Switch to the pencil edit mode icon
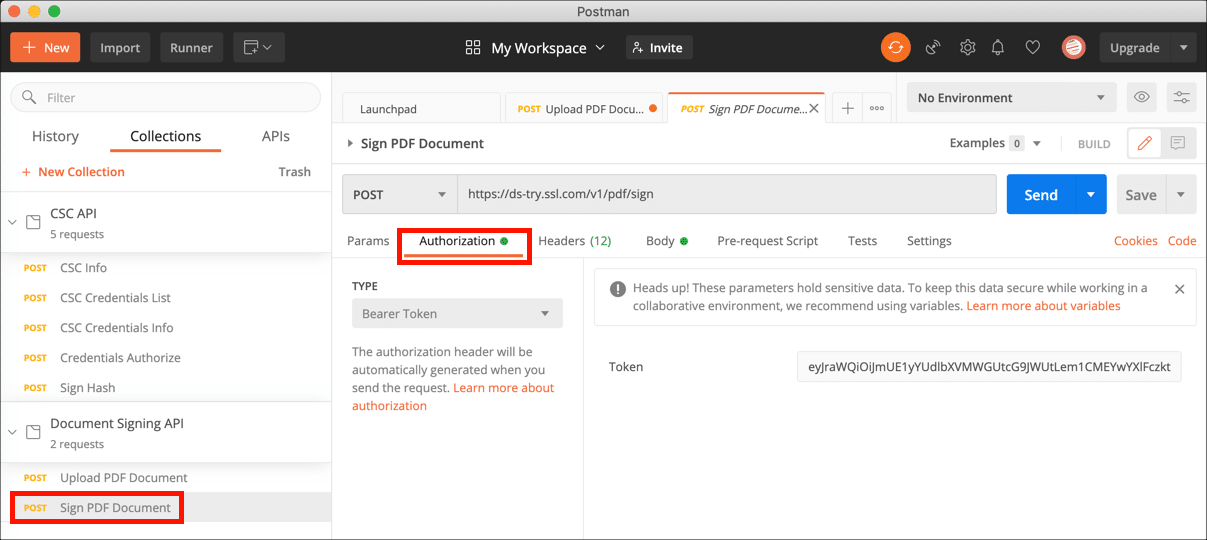1207x540 pixels. (1144, 143)
